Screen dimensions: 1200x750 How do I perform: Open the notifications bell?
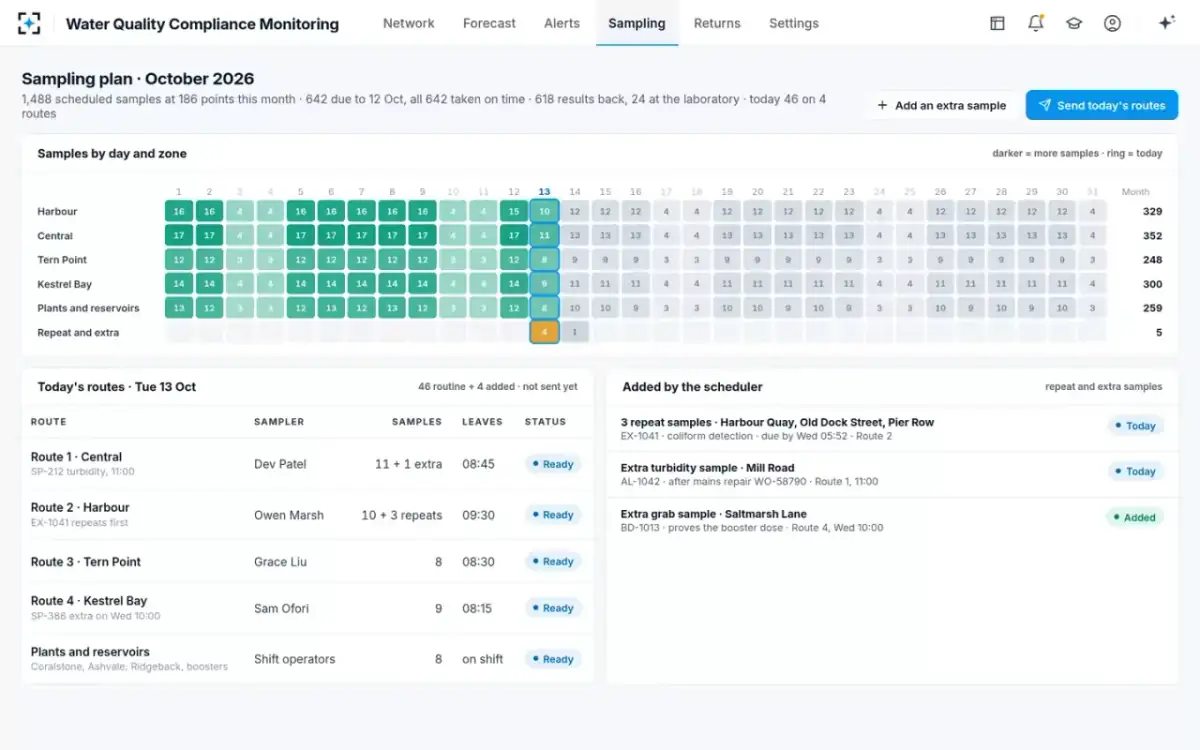pyautogui.click(x=1036, y=23)
